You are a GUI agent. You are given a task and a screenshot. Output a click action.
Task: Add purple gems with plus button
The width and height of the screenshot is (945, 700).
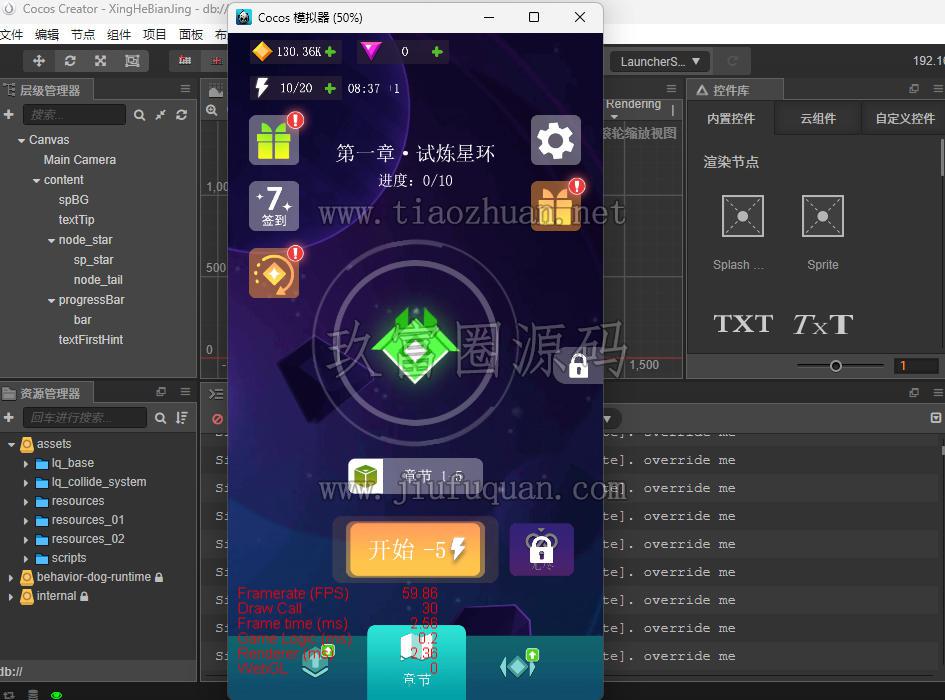pyautogui.click(x=438, y=52)
